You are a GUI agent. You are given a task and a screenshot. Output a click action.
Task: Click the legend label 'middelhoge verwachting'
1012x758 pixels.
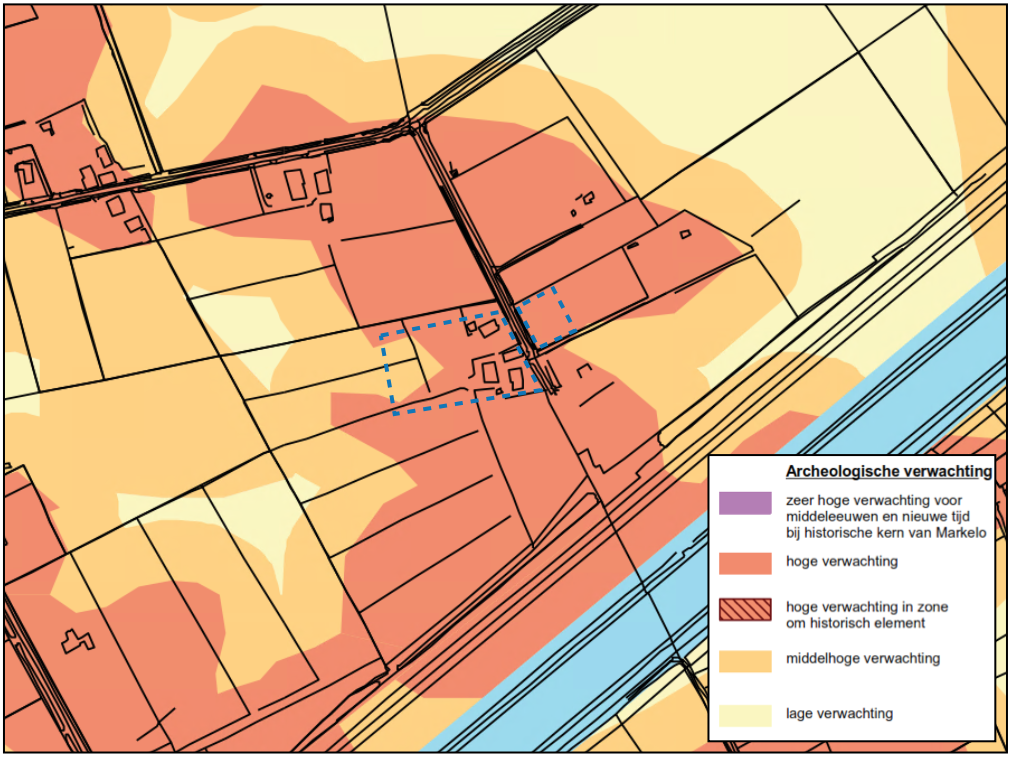click(x=863, y=659)
